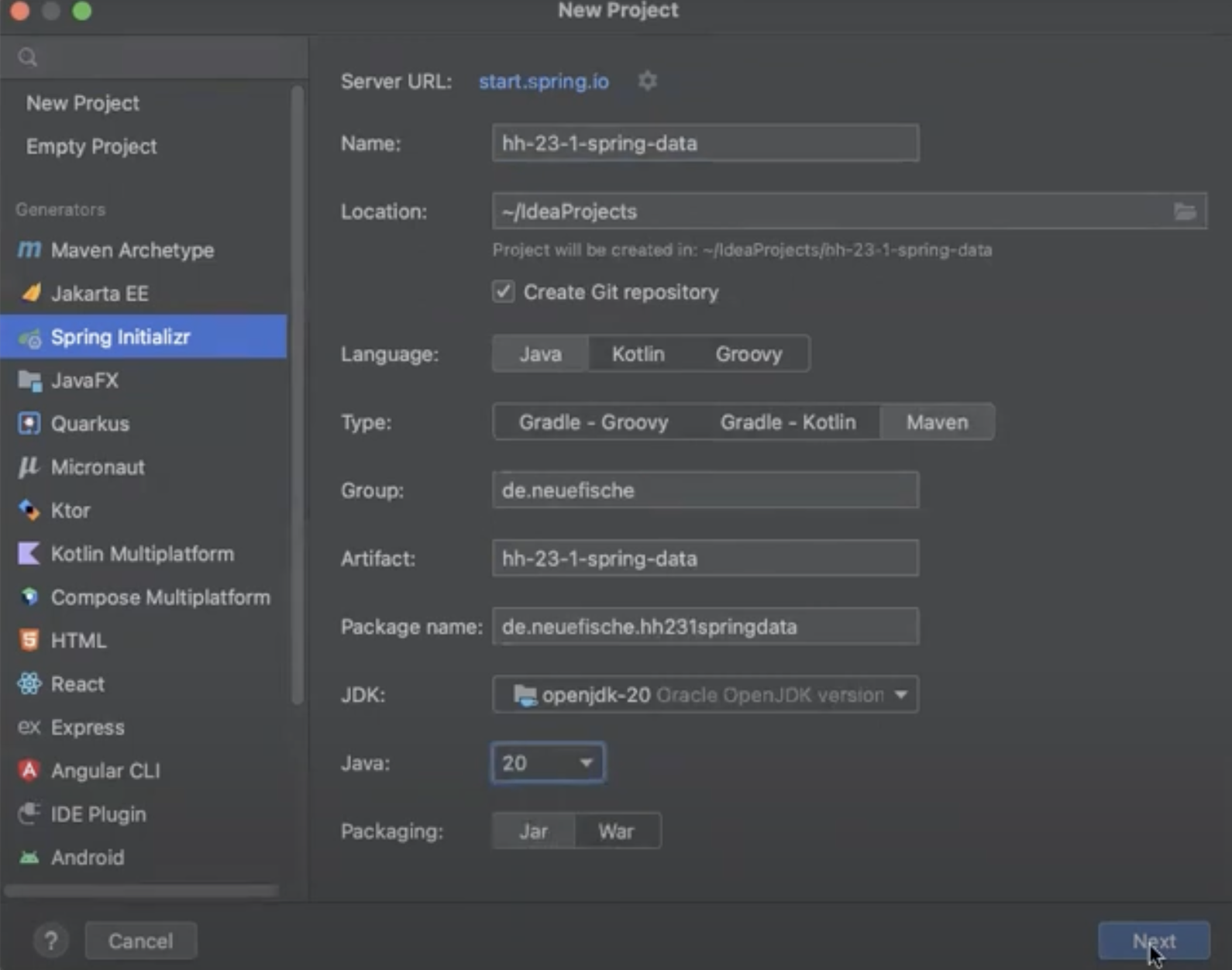The width and height of the screenshot is (1232, 970).
Task: Open the Java version dropdown
Action: pyautogui.click(x=548, y=763)
